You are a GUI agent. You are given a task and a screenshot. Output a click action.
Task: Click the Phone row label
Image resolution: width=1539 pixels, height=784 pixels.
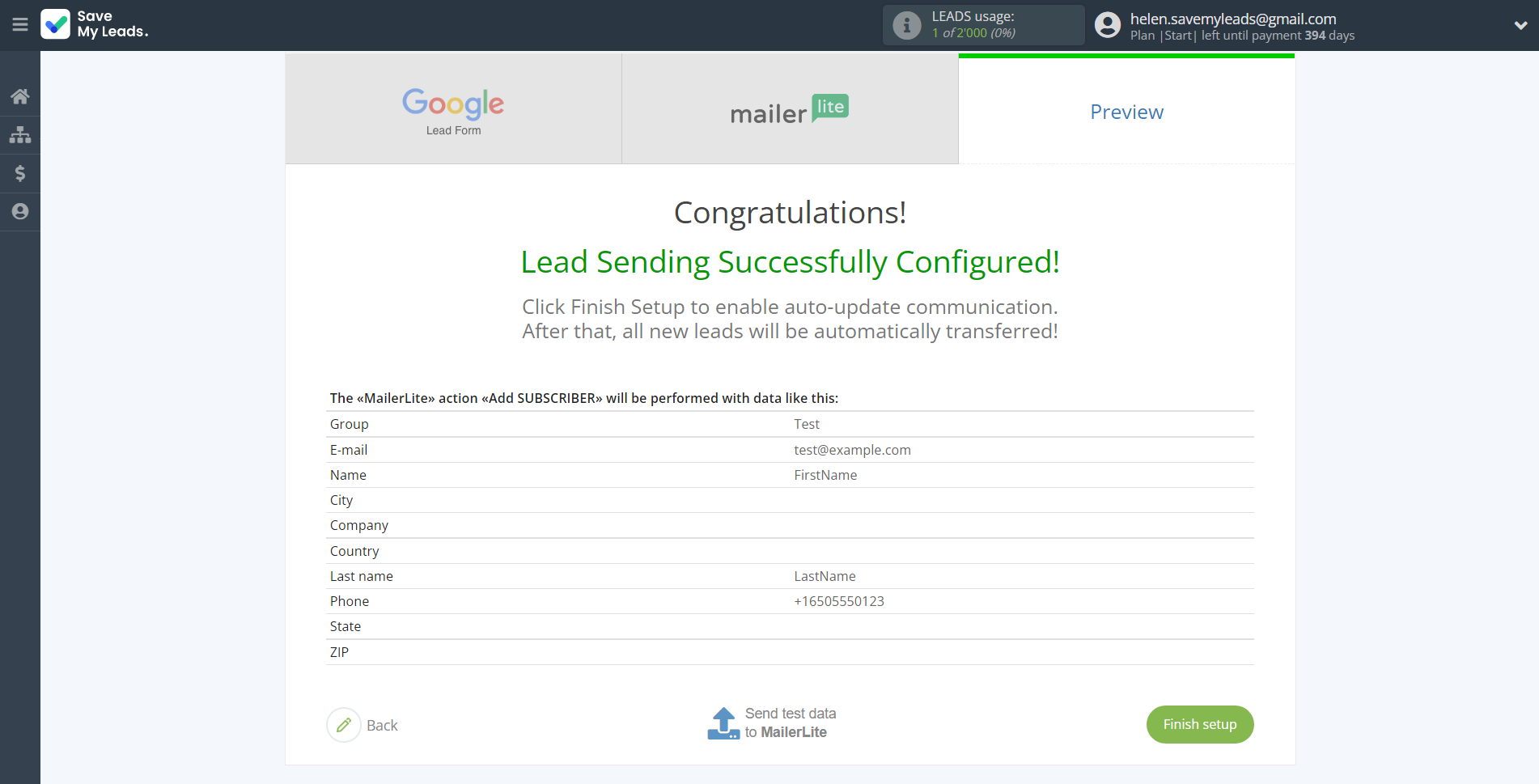(350, 601)
